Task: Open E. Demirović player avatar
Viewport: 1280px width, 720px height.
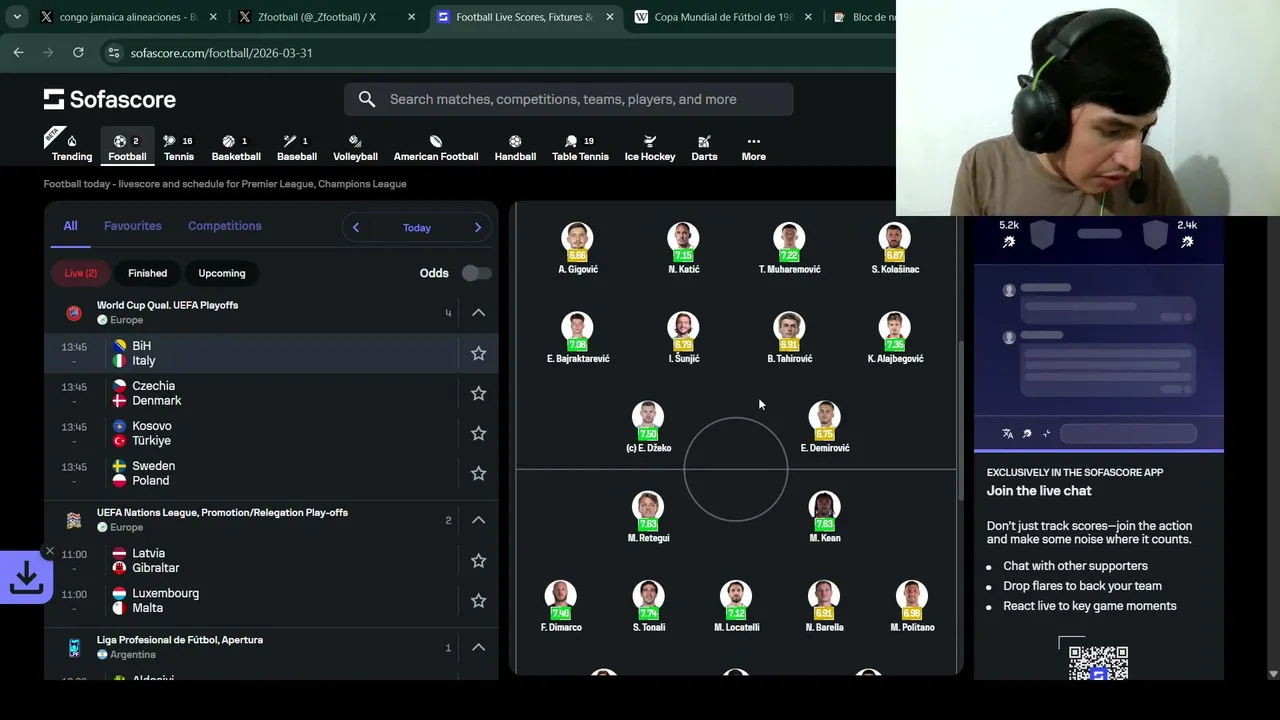Action: [824, 418]
